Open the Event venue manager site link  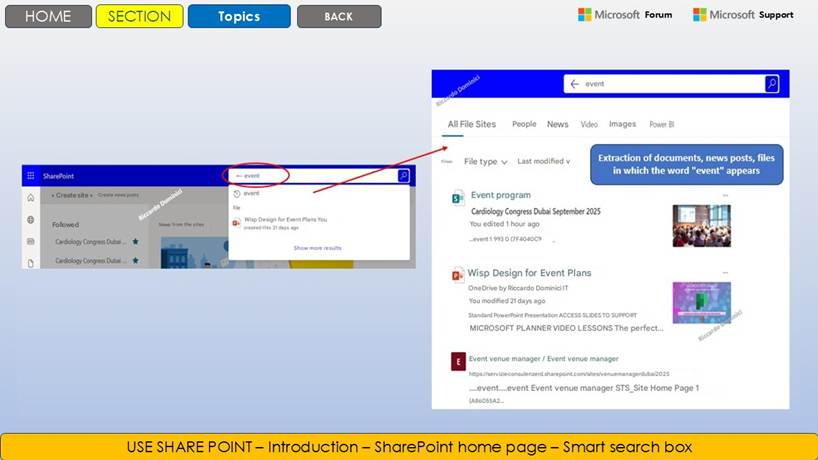[x=543, y=359]
